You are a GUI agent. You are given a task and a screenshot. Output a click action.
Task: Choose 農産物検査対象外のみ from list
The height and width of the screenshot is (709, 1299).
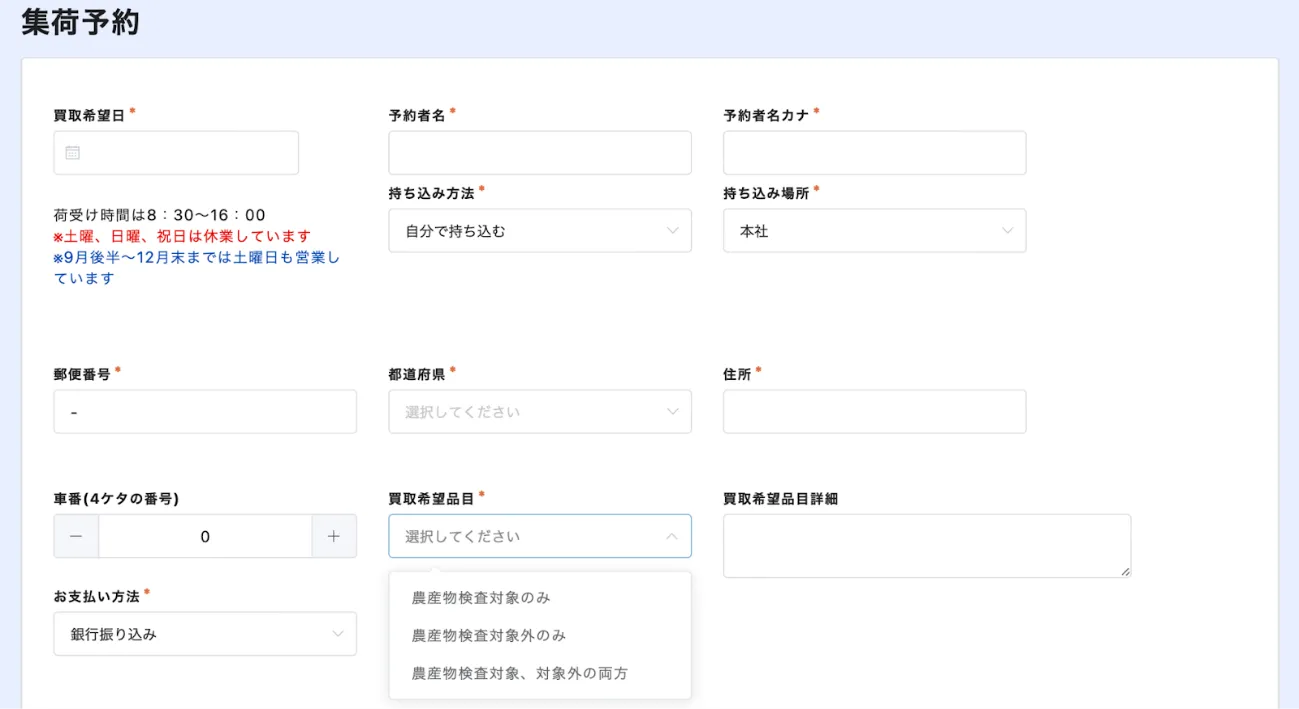tap(489, 636)
